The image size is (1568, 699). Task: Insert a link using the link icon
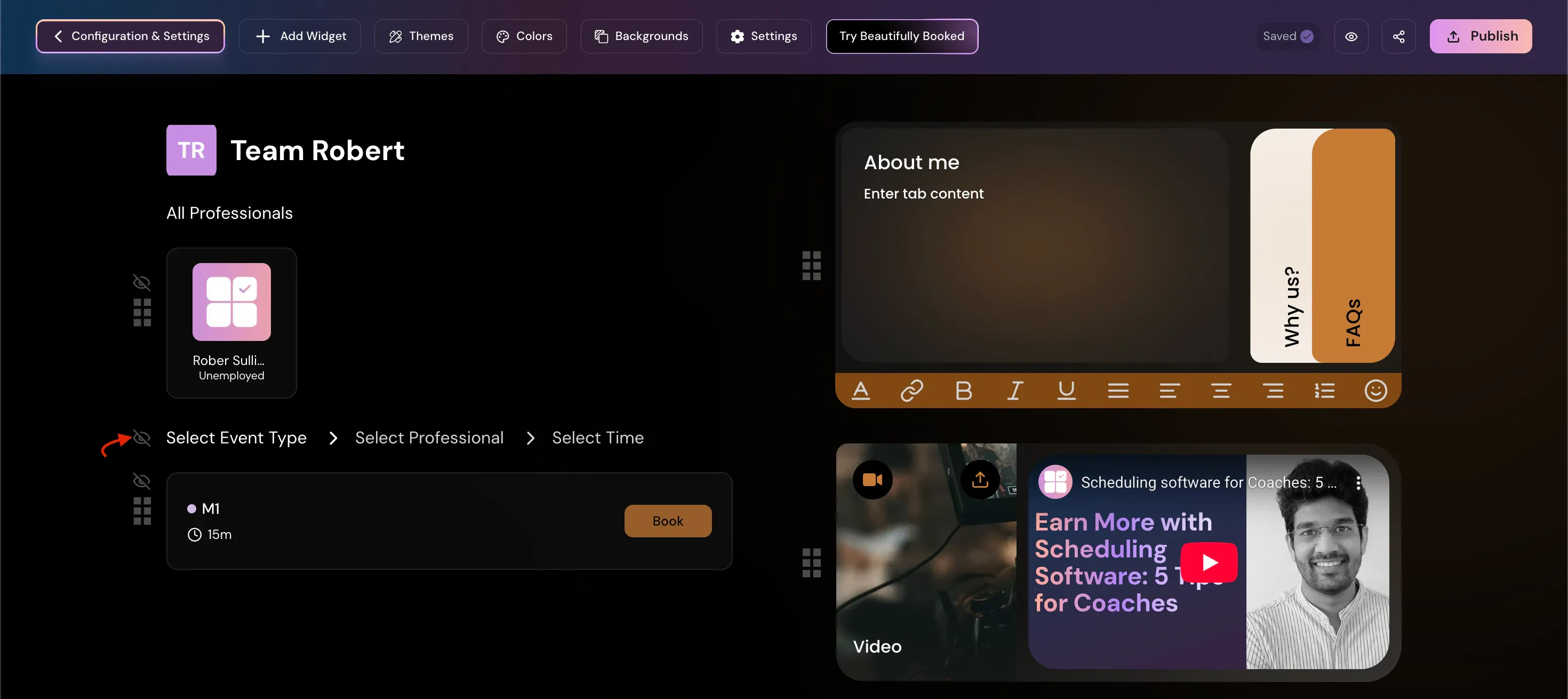tap(911, 390)
